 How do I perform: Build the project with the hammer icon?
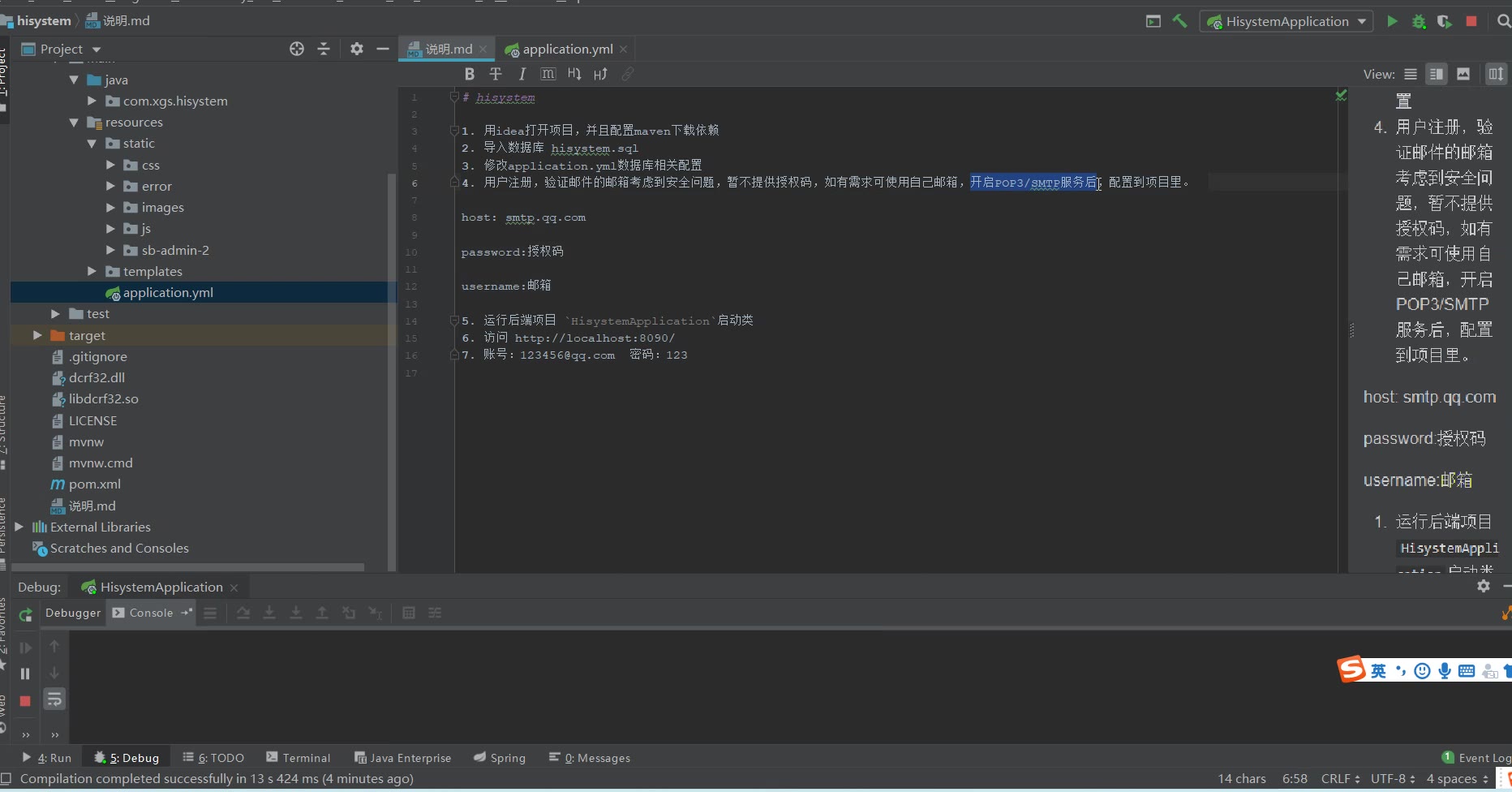1179,22
